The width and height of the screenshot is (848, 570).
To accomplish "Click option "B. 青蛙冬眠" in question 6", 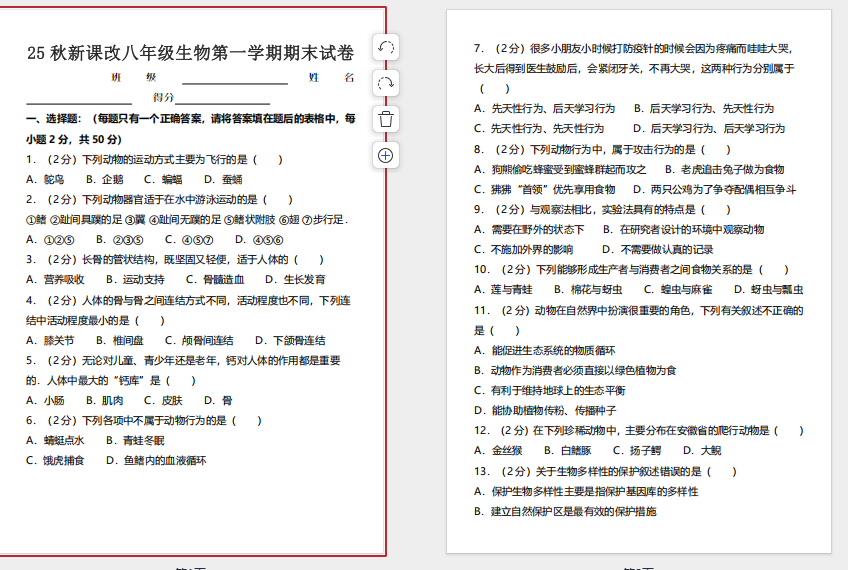I will tap(135, 440).
